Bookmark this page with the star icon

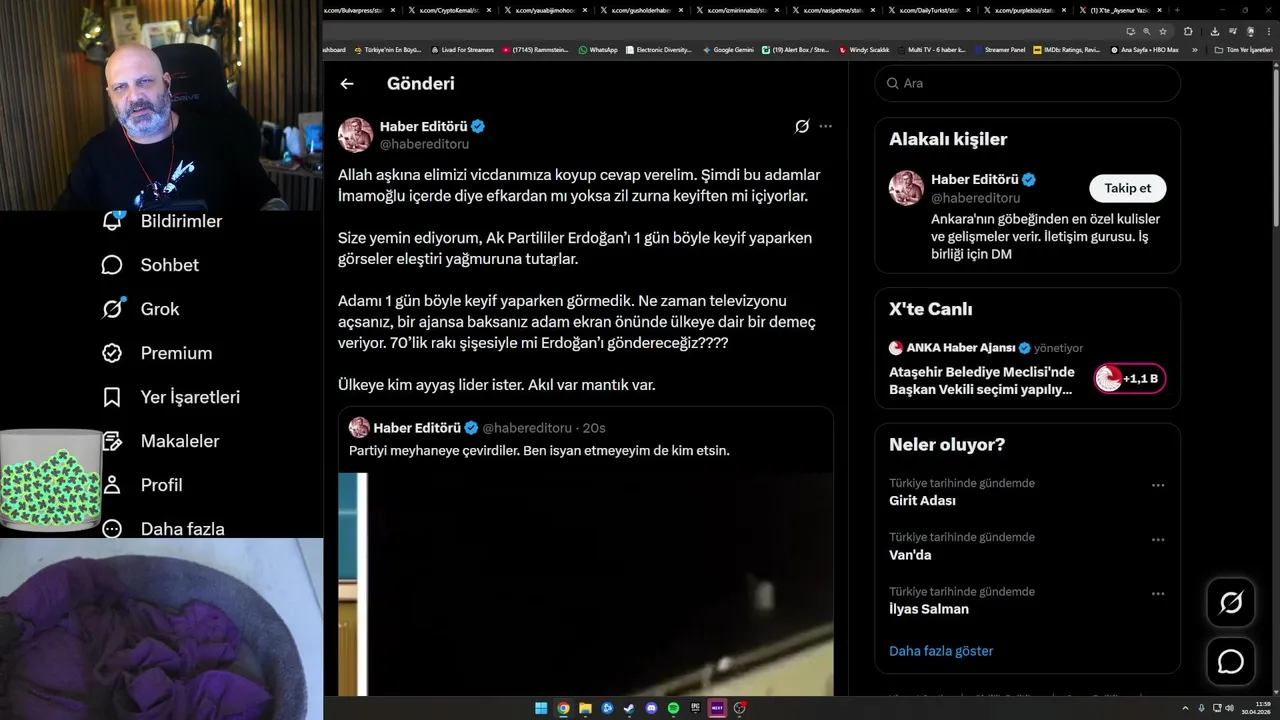pyautogui.click(x=1163, y=32)
